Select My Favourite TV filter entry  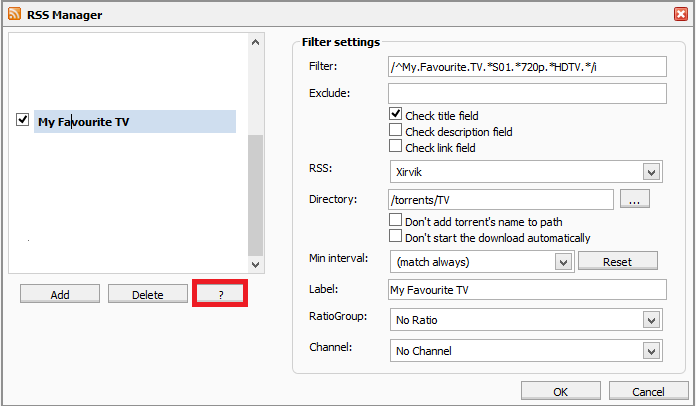pyautogui.click(x=135, y=122)
